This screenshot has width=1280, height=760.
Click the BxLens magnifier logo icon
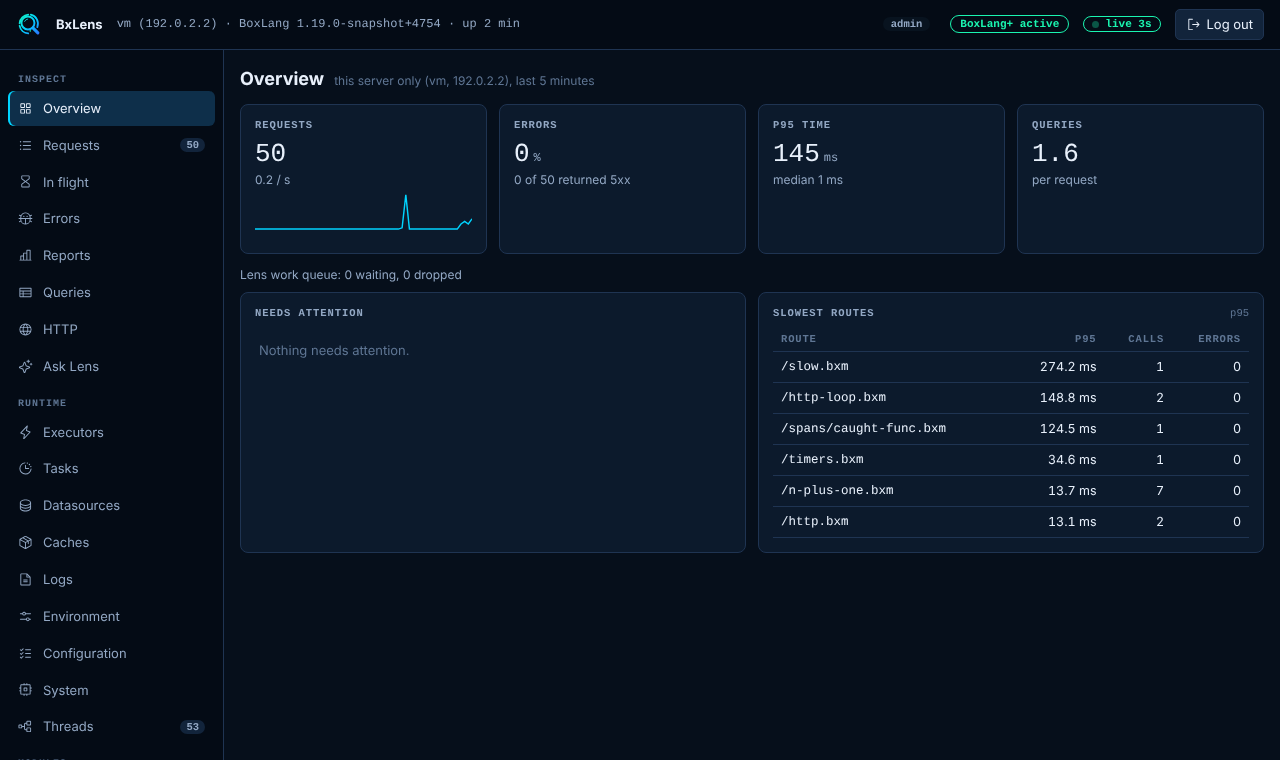click(x=29, y=24)
